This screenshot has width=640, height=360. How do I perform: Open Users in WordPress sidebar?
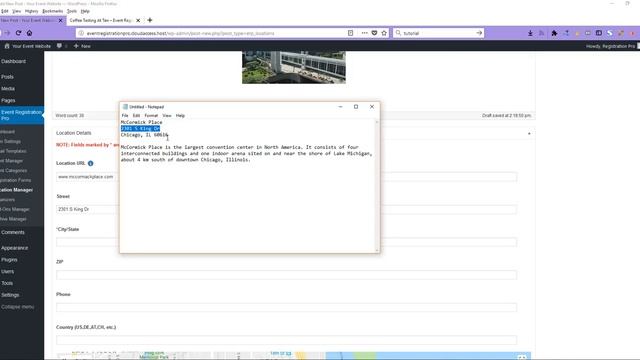7,271
